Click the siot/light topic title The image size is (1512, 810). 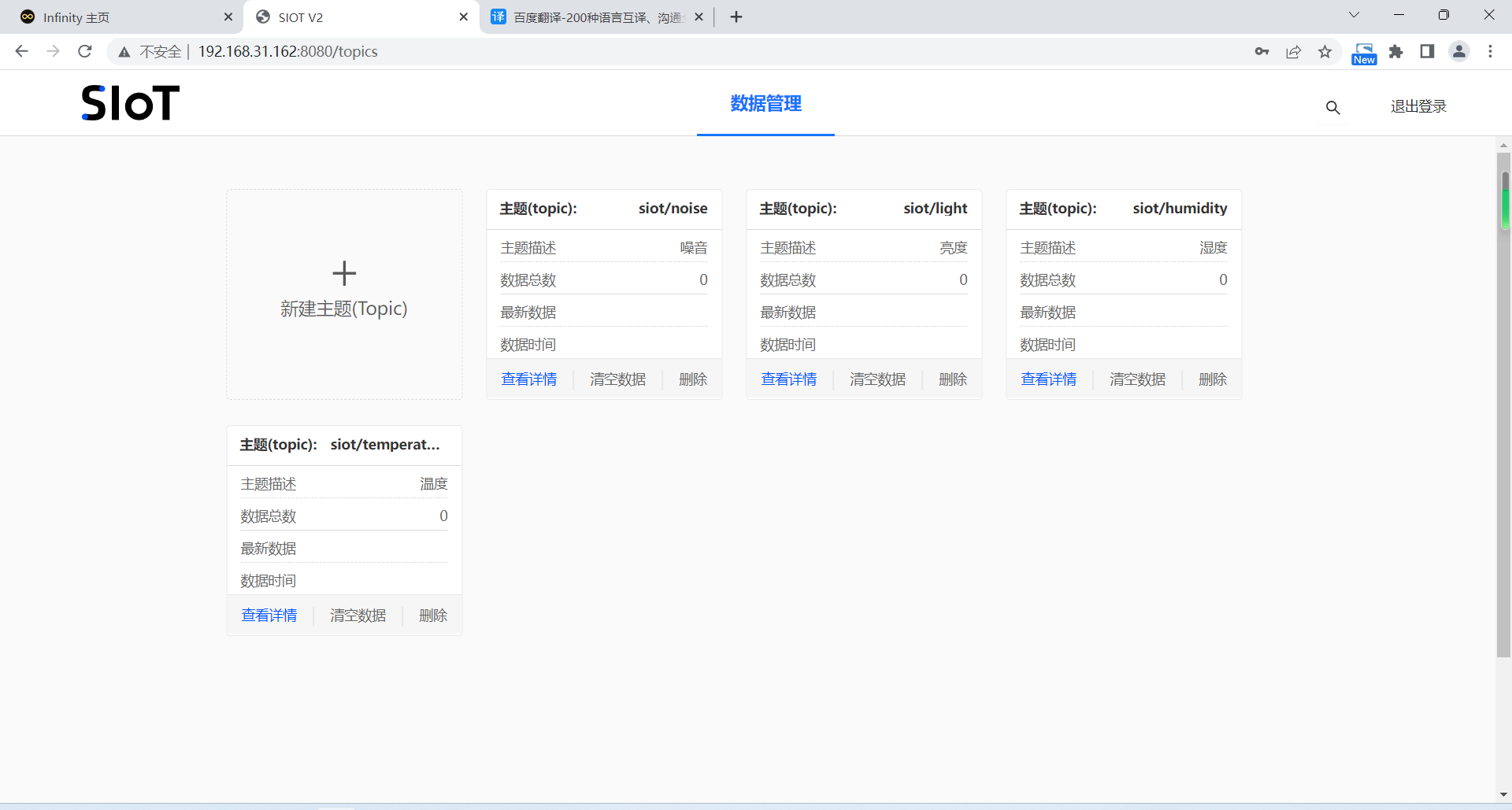[x=936, y=209]
